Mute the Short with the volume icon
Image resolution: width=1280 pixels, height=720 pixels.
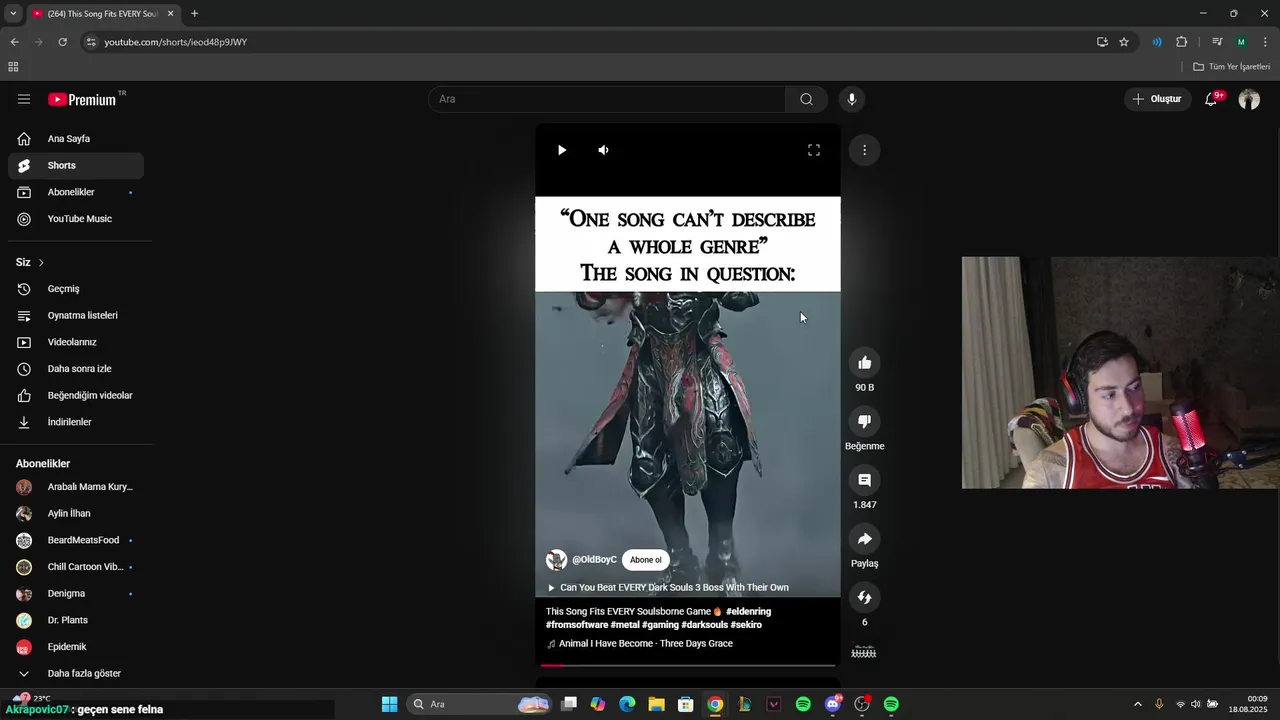tap(603, 150)
